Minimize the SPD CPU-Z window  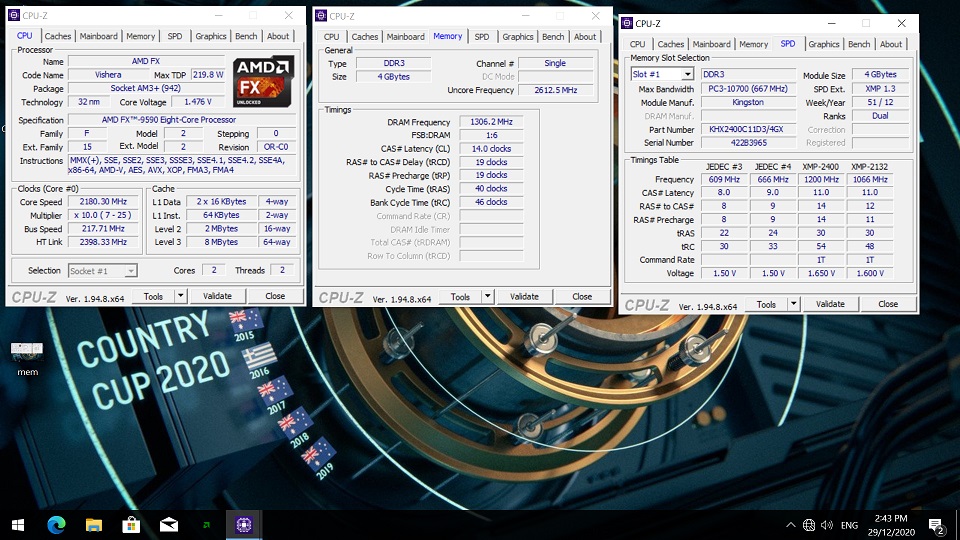[x=831, y=23]
